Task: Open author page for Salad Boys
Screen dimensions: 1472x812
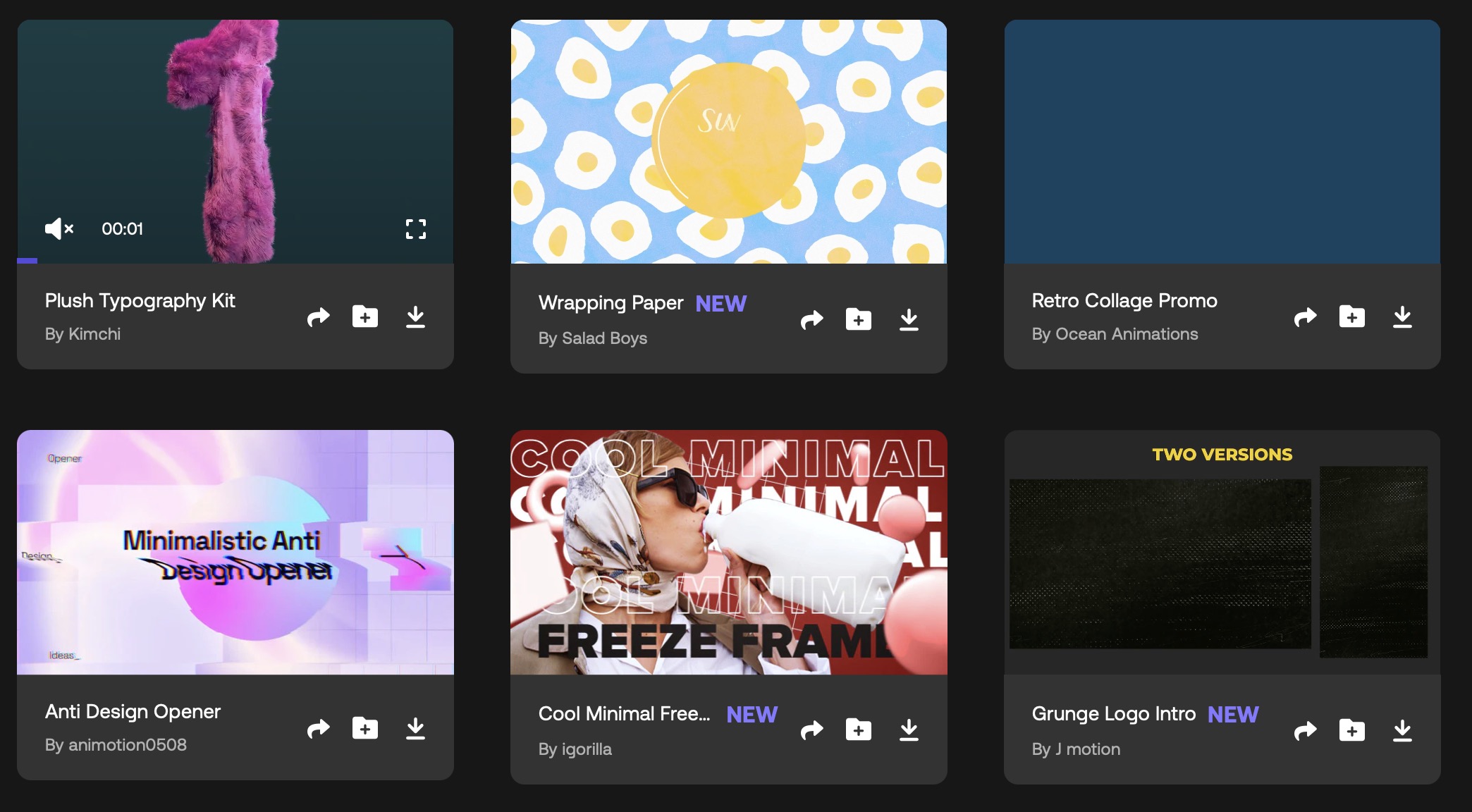Action: [x=603, y=338]
